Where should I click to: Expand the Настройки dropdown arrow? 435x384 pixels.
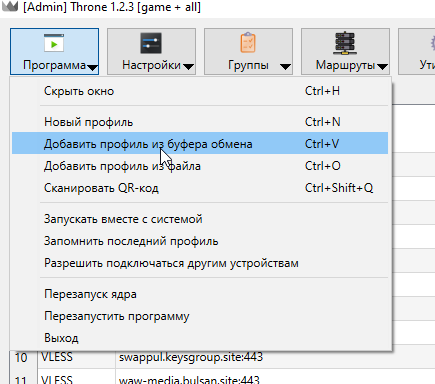point(188,67)
